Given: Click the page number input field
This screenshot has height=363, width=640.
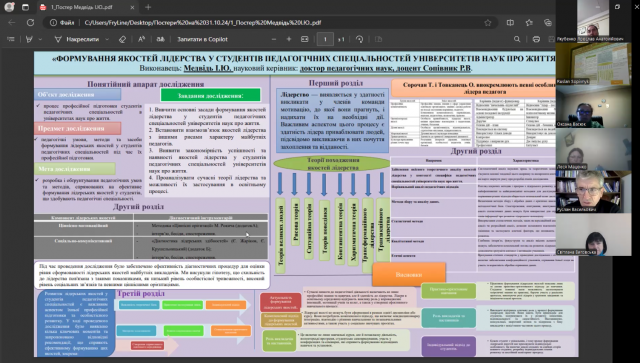Looking at the screenshot, I should pos(325,39).
